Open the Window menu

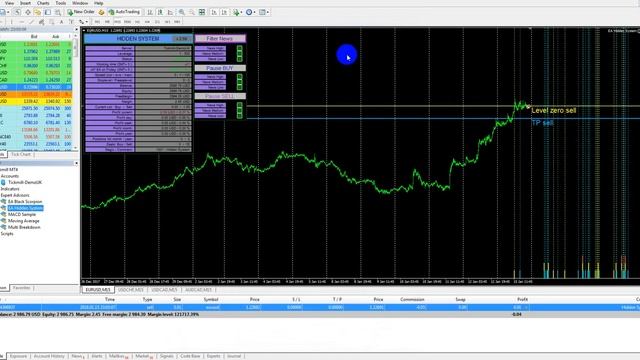coord(80,3)
